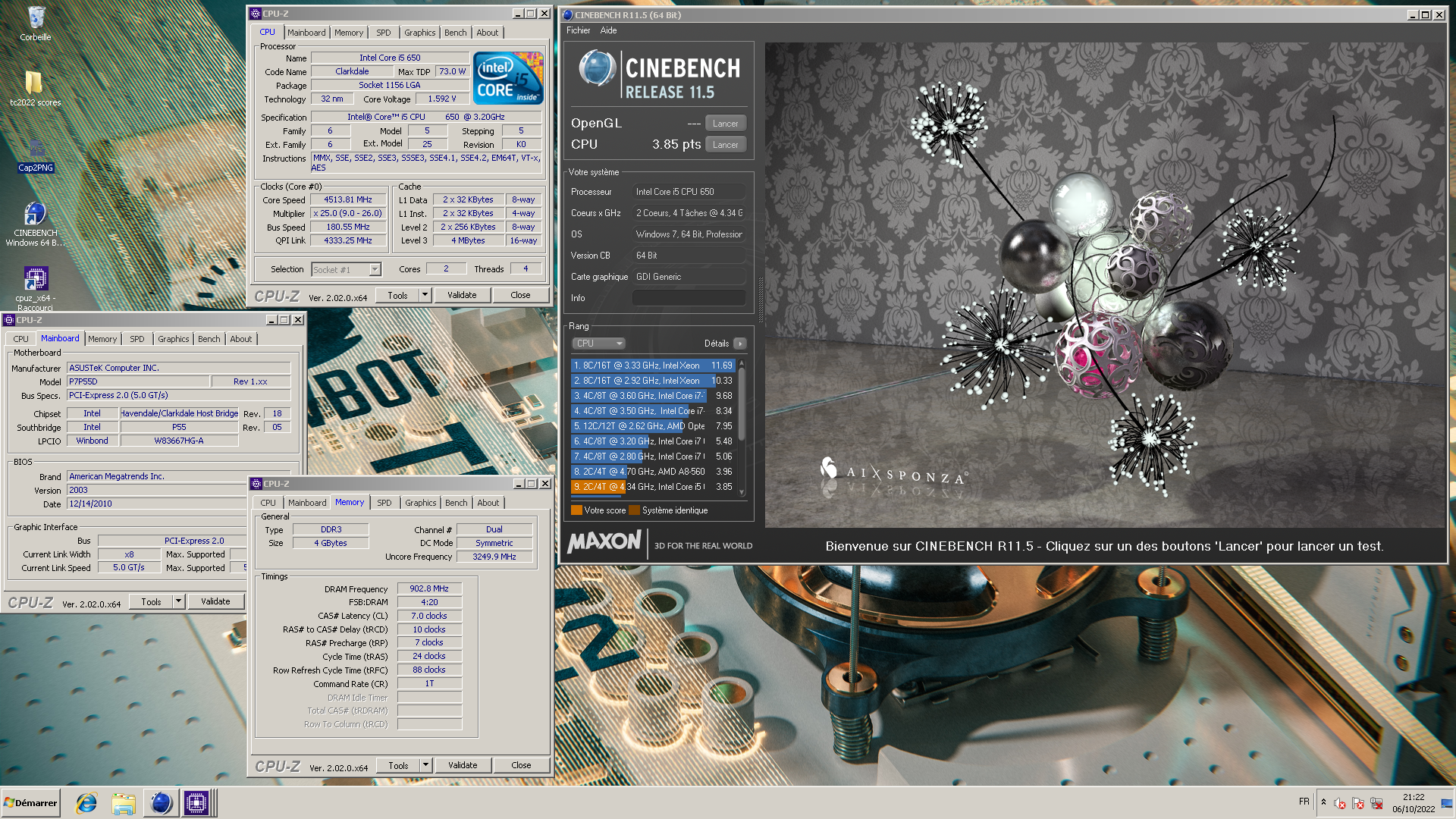Open the Aide menu in Cinebench
Screen dimensions: 1456x819
[x=608, y=30]
